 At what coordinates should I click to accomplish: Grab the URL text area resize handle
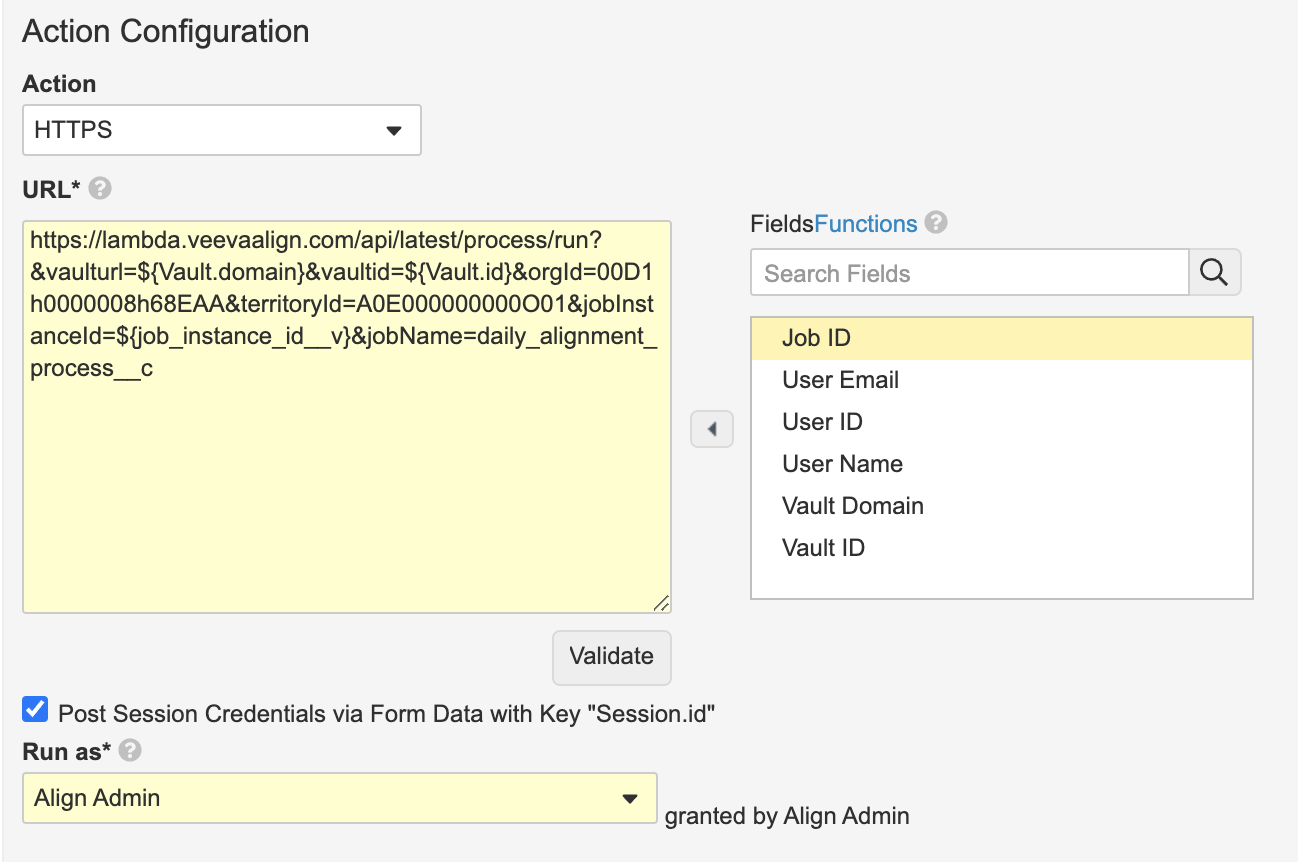click(x=661, y=603)
